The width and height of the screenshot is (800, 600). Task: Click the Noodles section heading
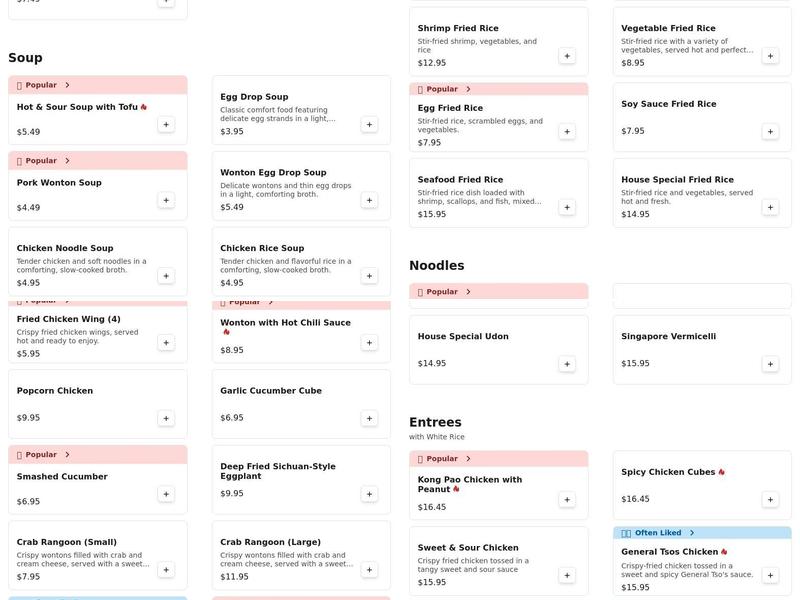coord(436,265)
